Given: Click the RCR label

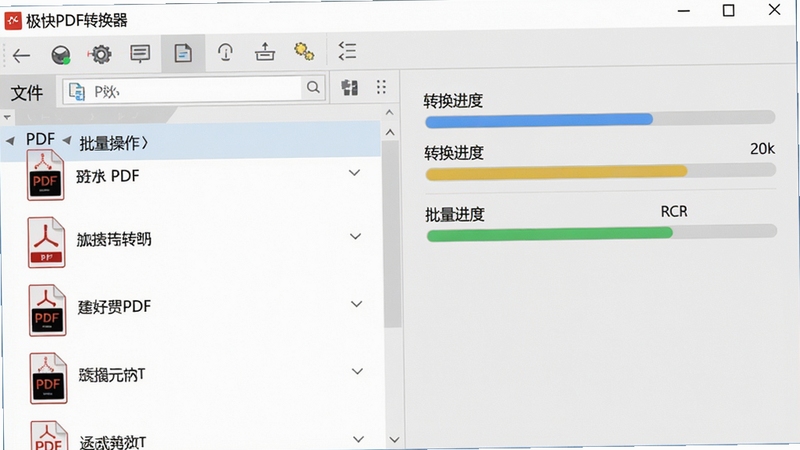Looking at the screenshot, I should [x=674, y=211].
